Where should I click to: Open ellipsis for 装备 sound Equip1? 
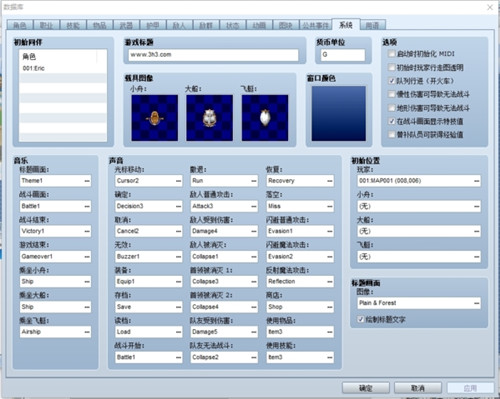(179, 281)
